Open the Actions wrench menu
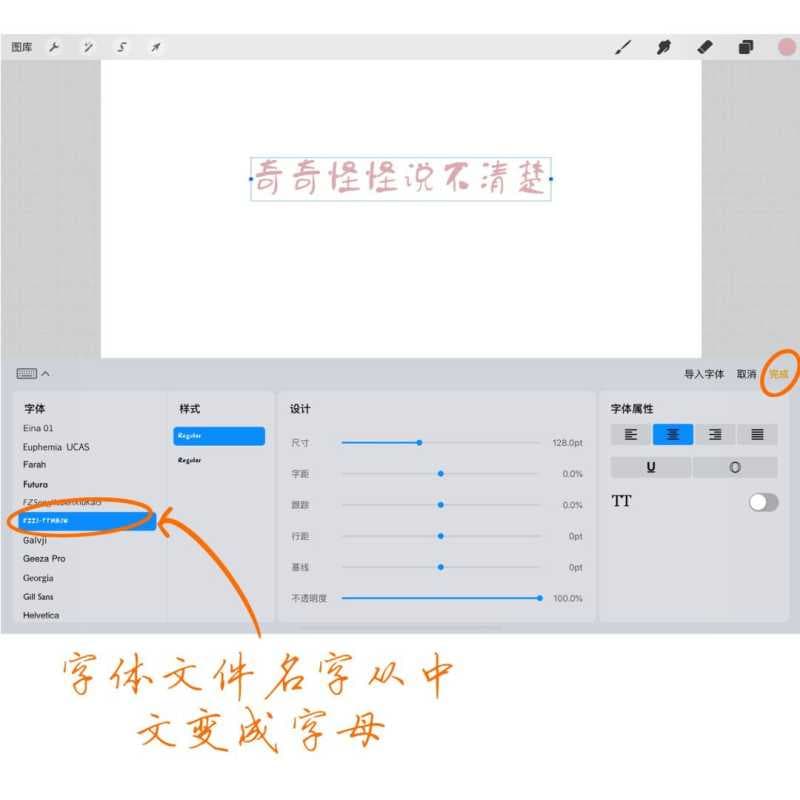 click(x=55, y=46)
